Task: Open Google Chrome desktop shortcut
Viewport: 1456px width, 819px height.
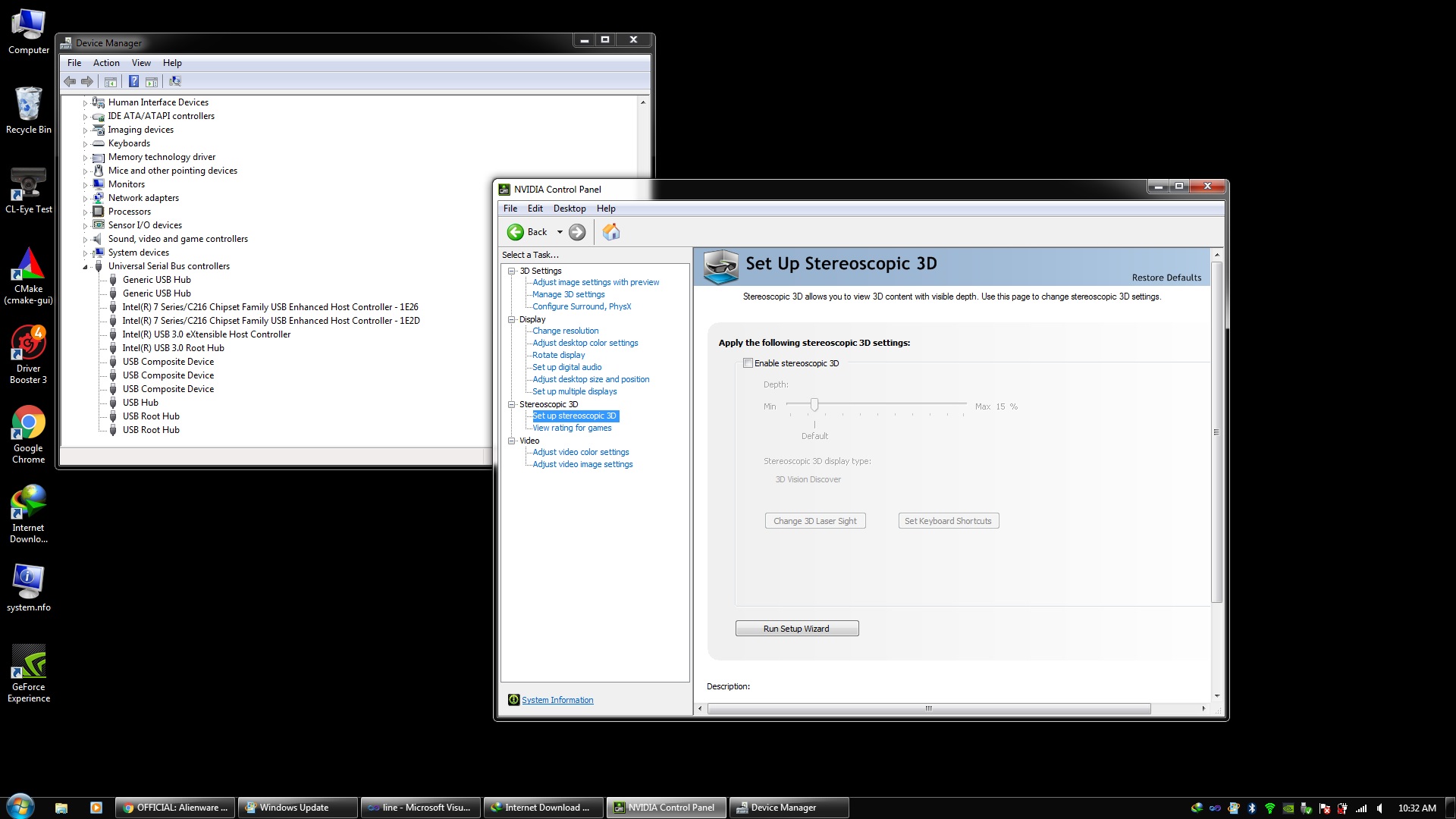Action: pyautogui.click(x=29, y=435)
